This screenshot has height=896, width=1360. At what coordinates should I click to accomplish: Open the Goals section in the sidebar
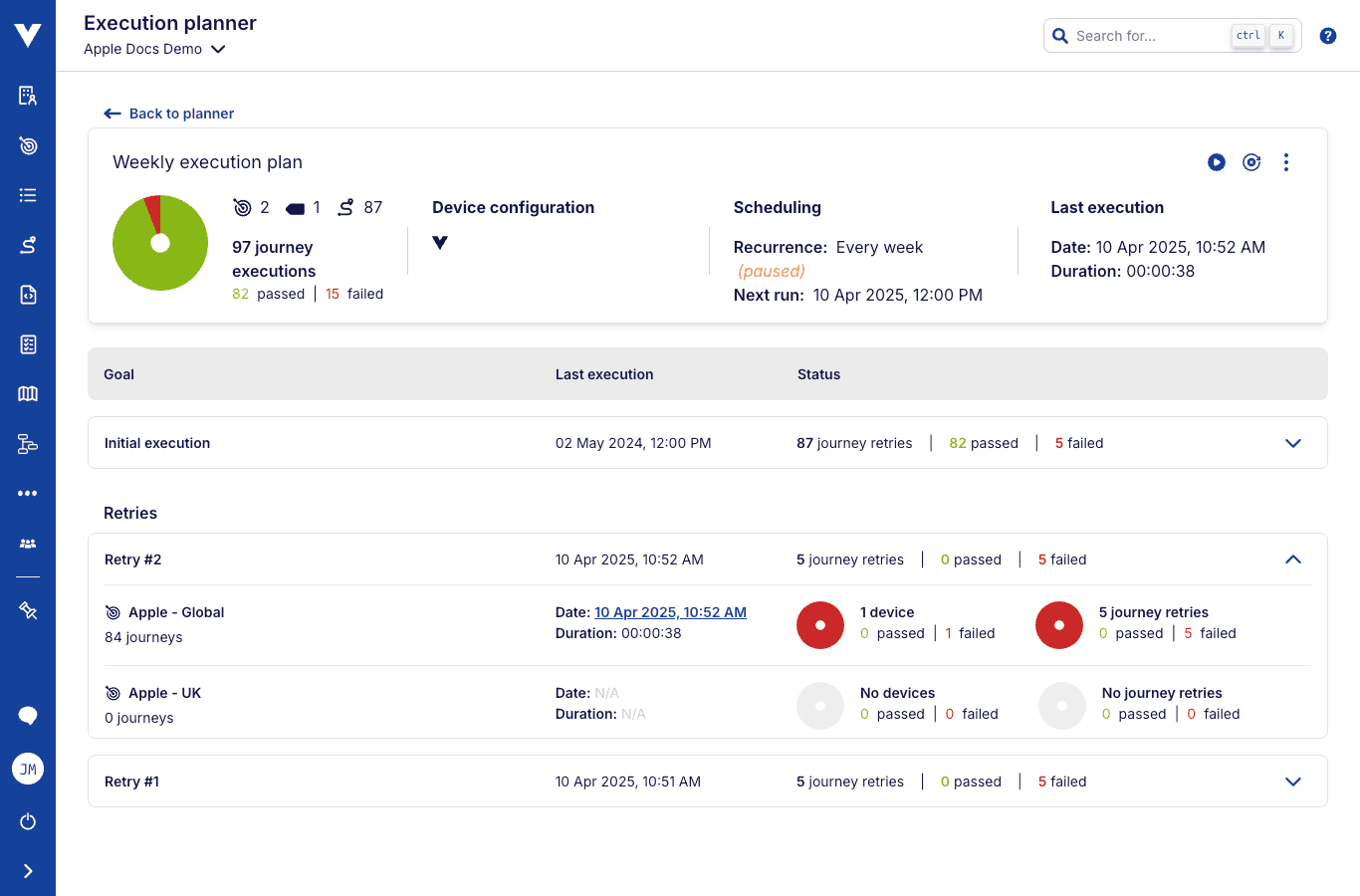pyautogui.click(x=28, y=145)
